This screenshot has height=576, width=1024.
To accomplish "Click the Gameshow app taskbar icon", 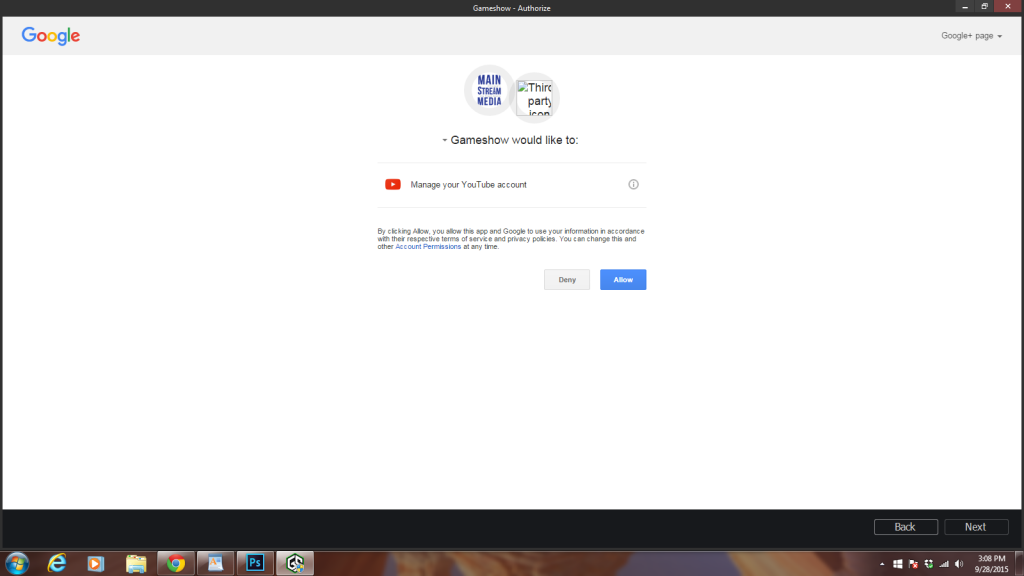I will (x=295, y=563).
